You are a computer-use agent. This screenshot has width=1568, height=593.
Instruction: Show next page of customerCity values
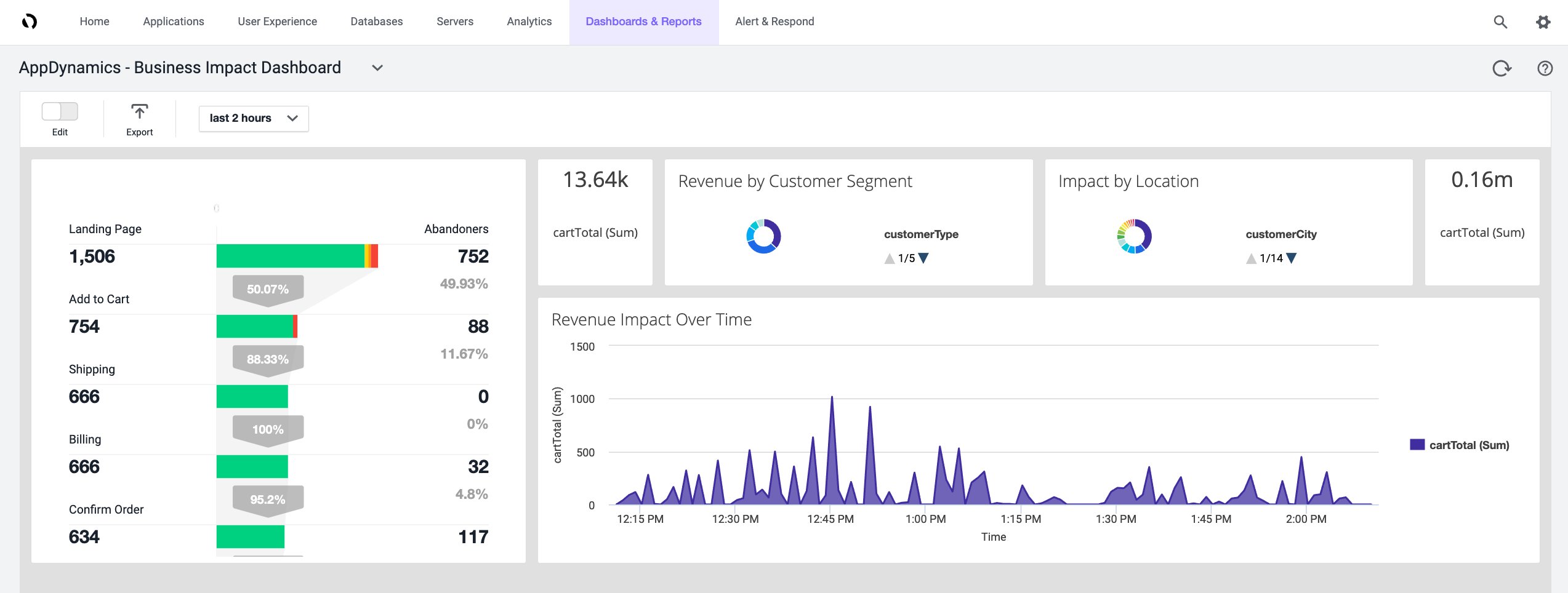click(1292, 258)
